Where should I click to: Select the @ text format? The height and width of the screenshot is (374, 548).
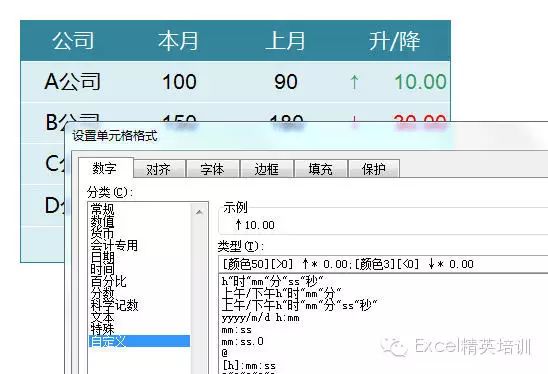click(225, 353)
